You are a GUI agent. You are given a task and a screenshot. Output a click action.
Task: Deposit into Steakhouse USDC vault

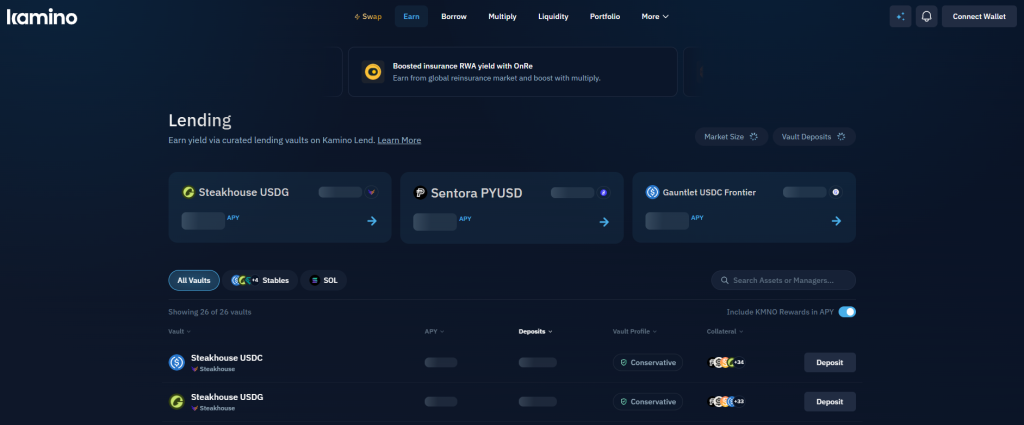click(829, 362)
